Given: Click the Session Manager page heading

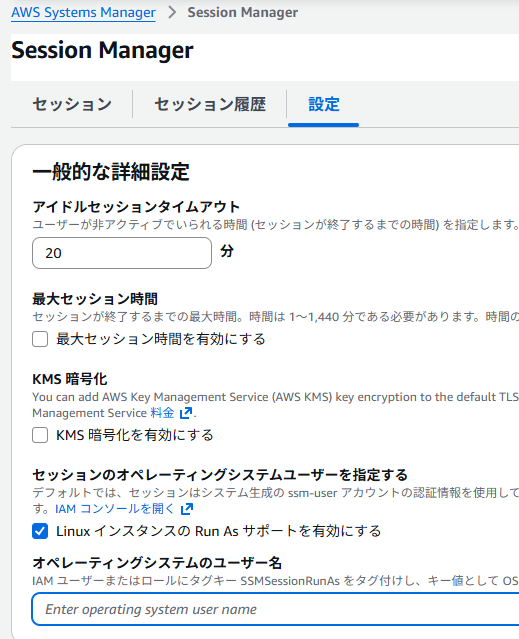Looking at the screenshot, I should point(102,51).
